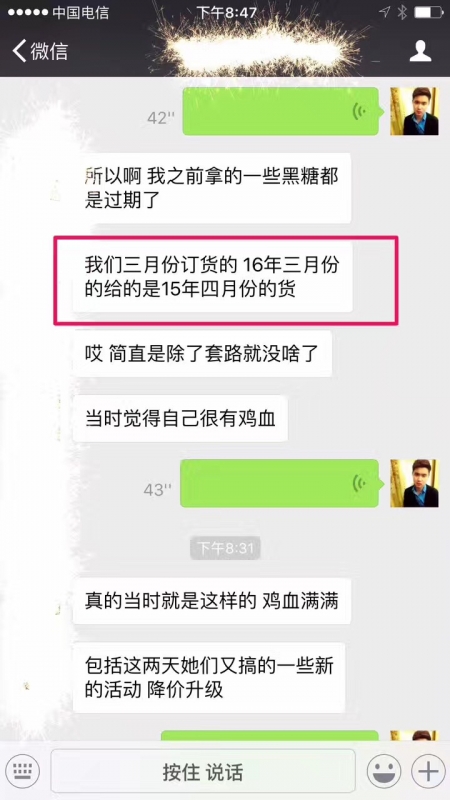
Task: Tap the back chevron arrow icon
Action: 19,51
